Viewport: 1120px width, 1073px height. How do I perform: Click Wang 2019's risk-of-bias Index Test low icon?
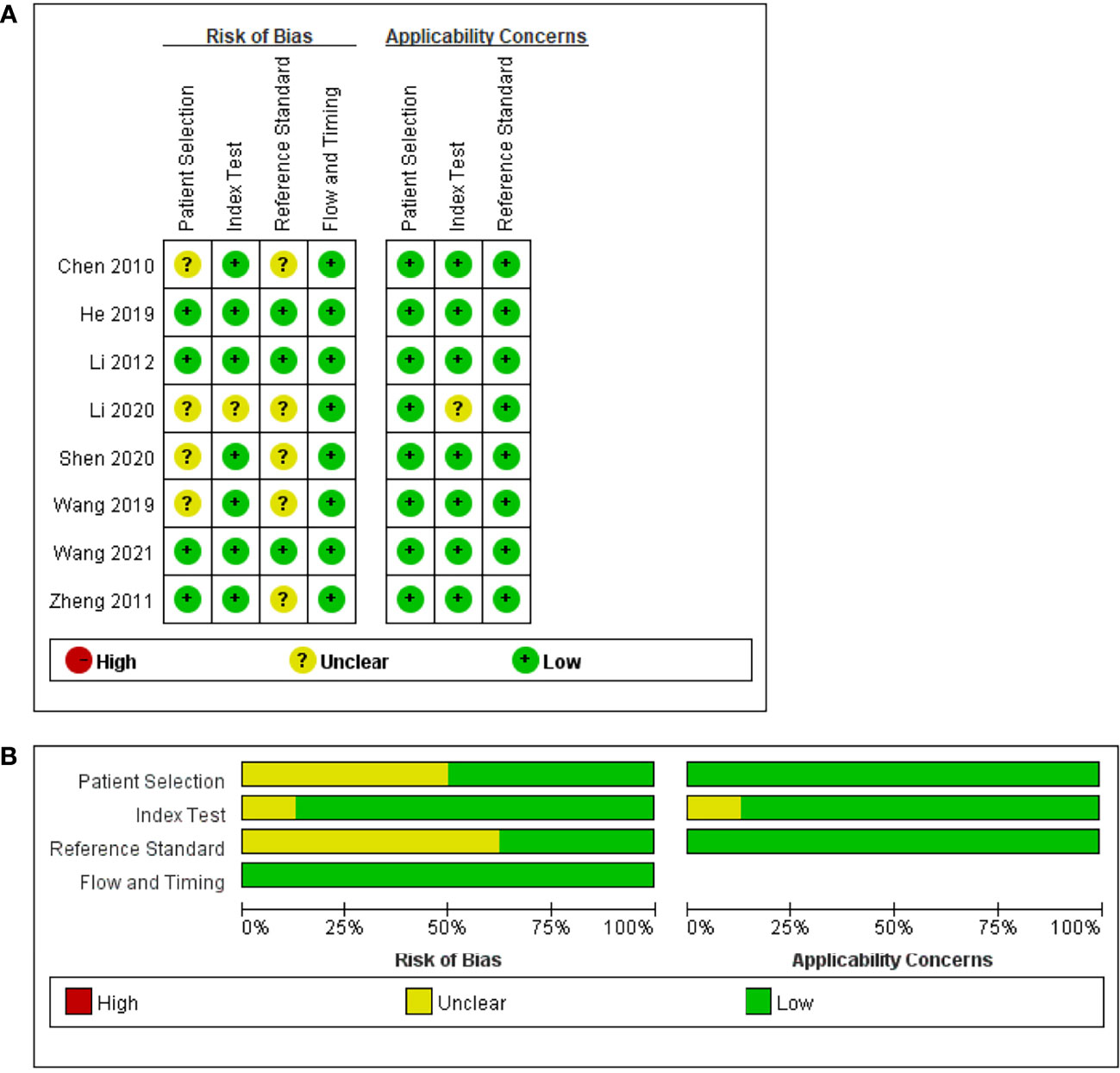pos(235,503)
